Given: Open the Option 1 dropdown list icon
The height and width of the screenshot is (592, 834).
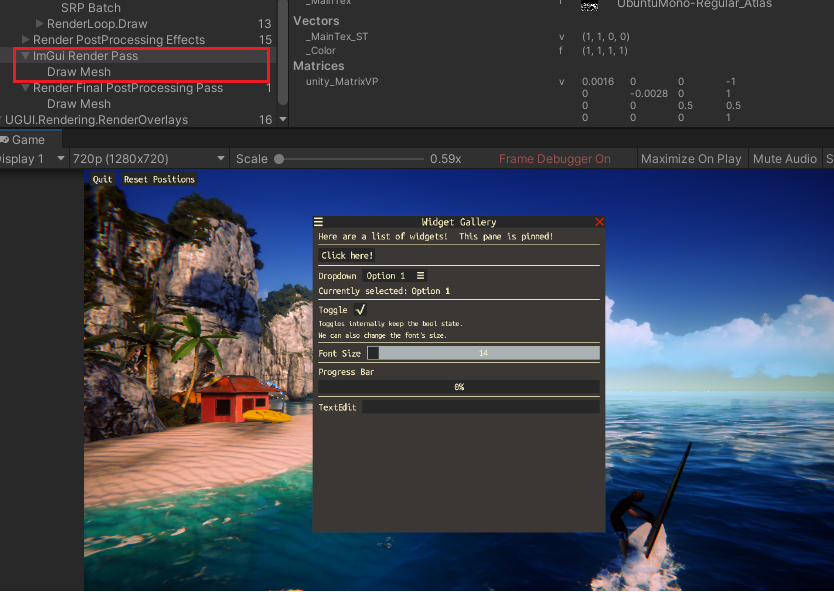Looking at the screenshot, I should [x=420, y=276].
